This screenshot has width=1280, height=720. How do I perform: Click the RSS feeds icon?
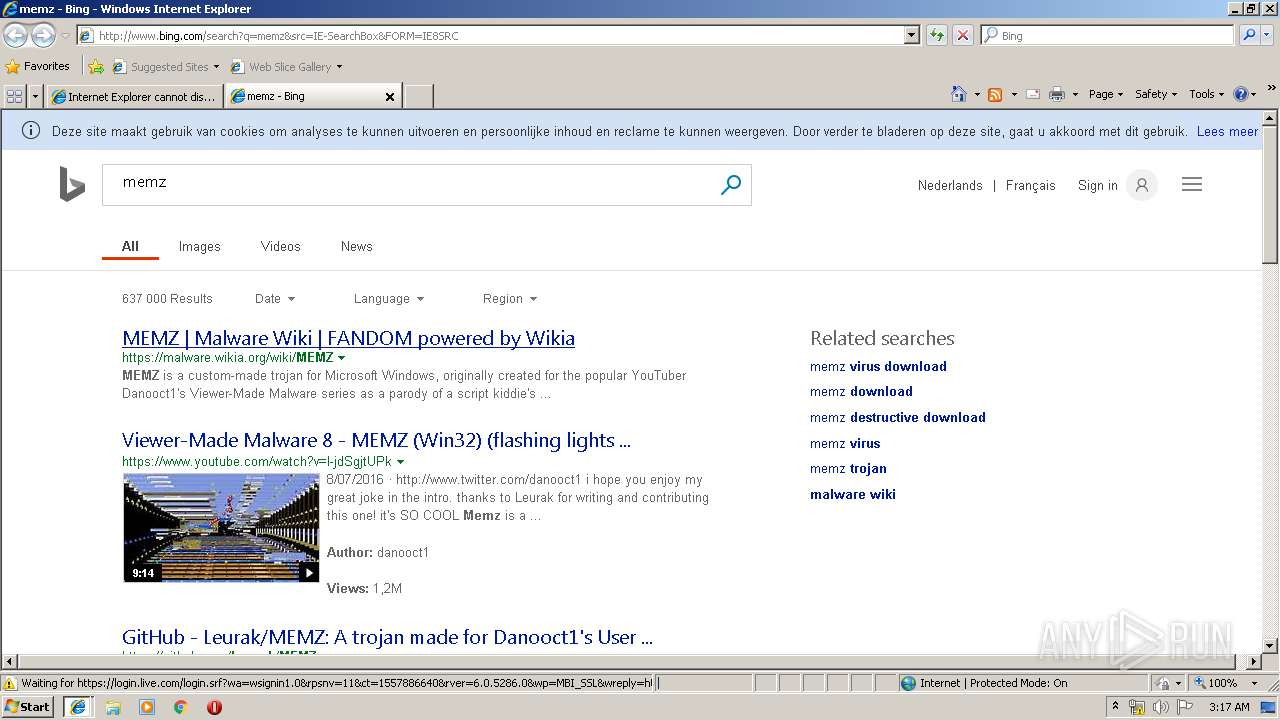[x=995, y=94]
